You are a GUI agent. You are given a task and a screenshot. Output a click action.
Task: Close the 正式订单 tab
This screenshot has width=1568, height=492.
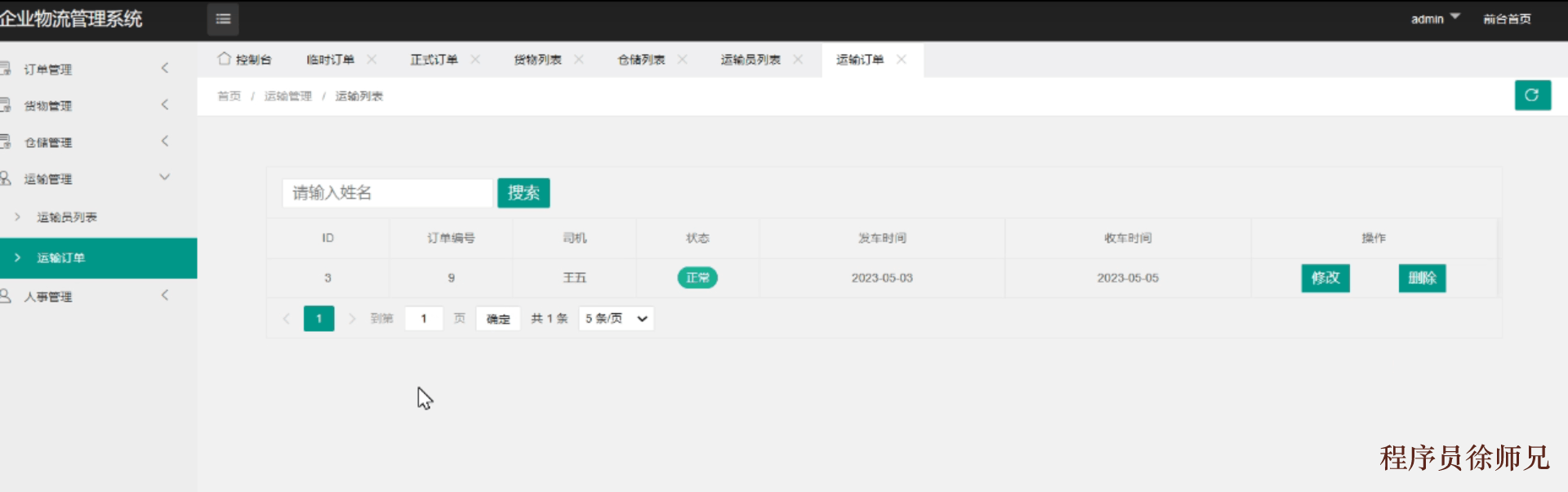click(475, 59)
